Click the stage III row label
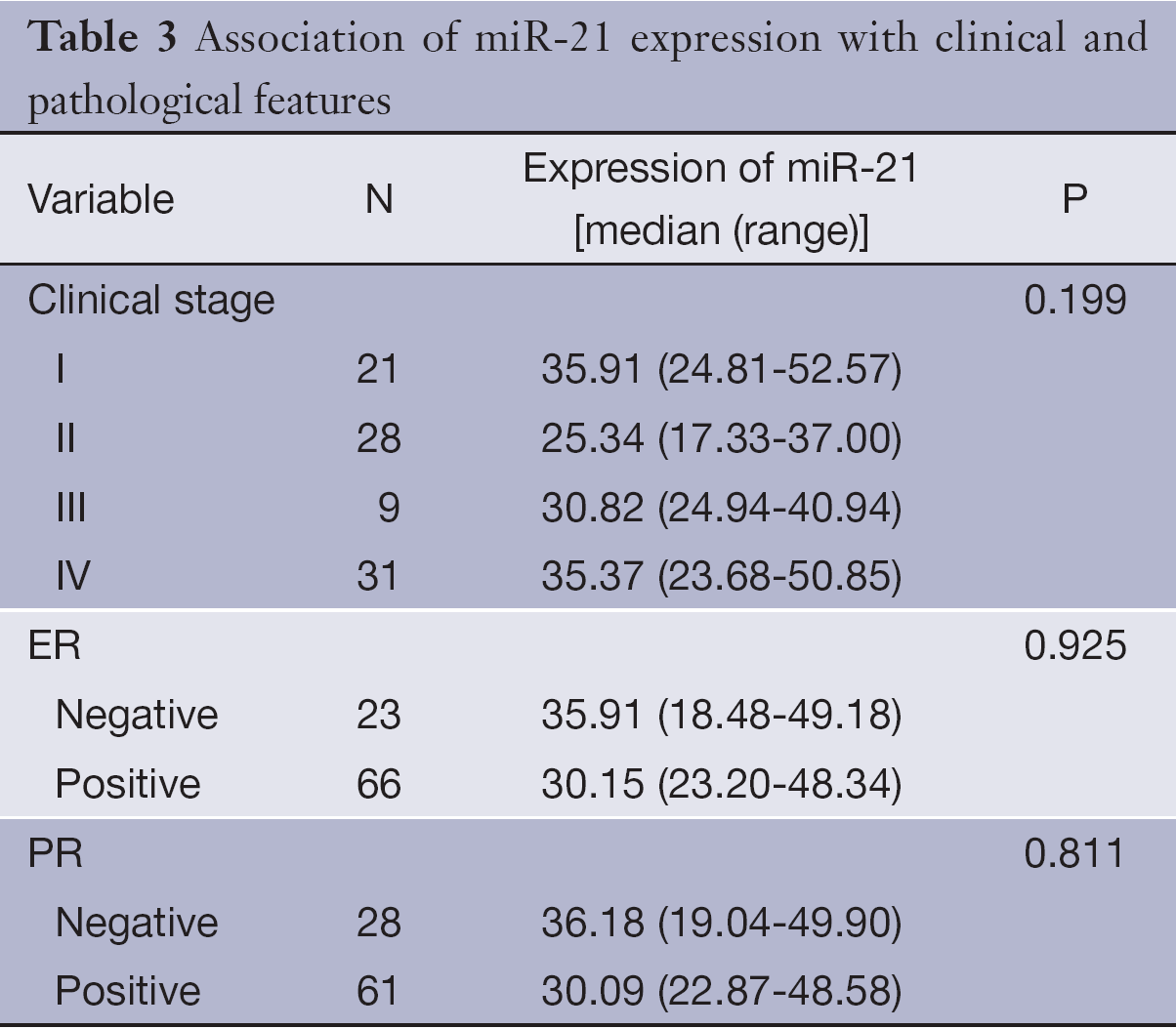Screen dimensions: 1176x1029 [x=70, y=508]
